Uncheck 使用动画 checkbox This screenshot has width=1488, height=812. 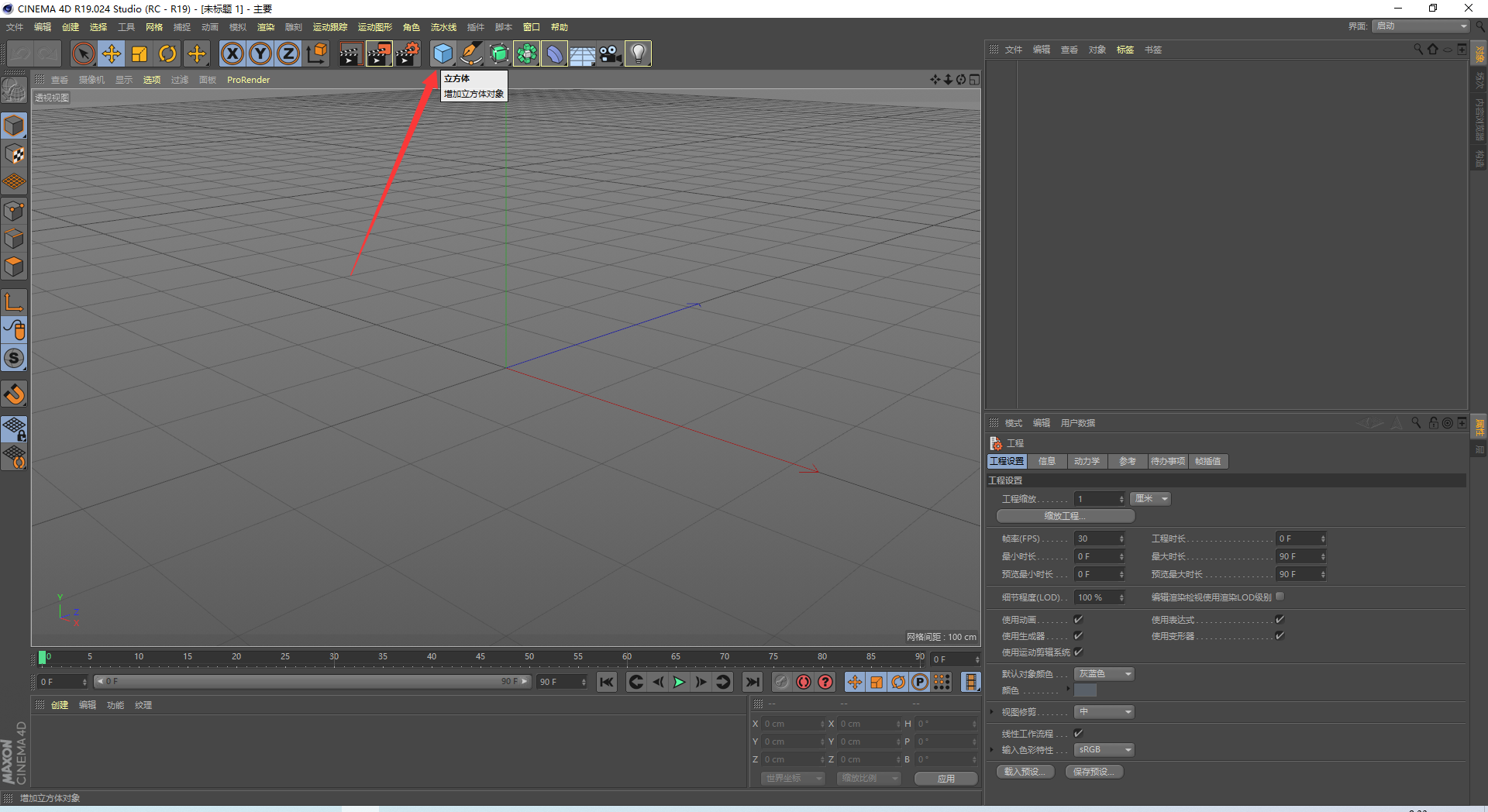pos(1078,619)
